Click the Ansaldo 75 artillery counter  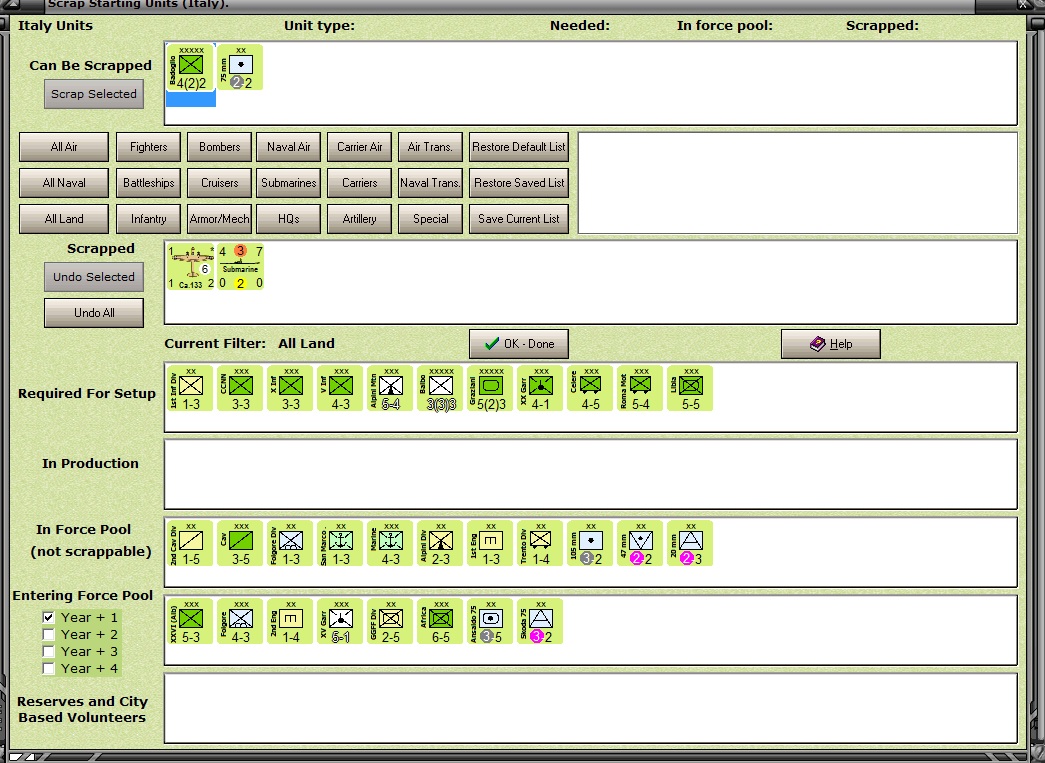[491, 622]
